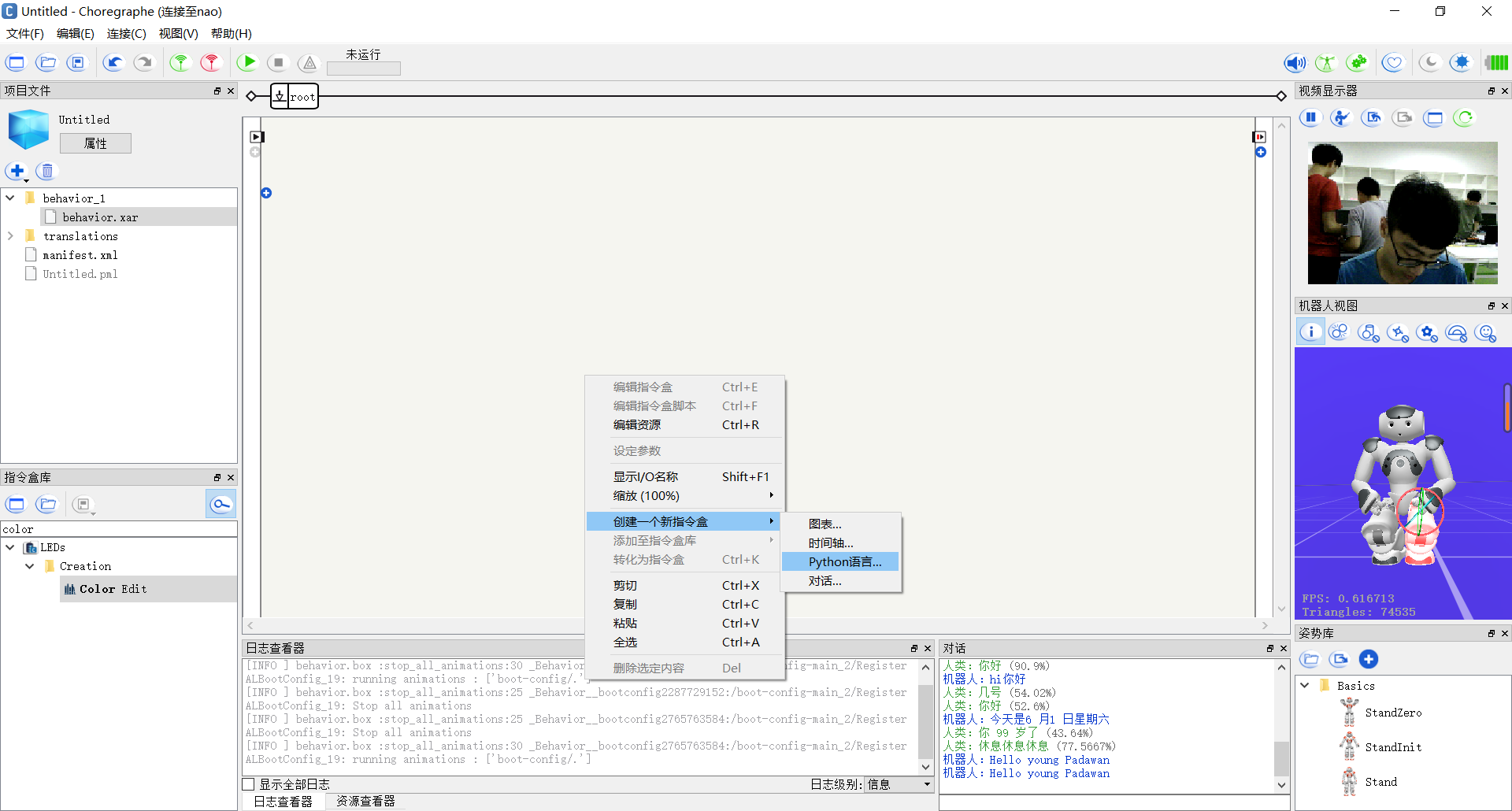The image size is (1512, 811).
Task: Click the camera refresh icon in 视频显示器 panel
Action: click(x=1464, y=117)
